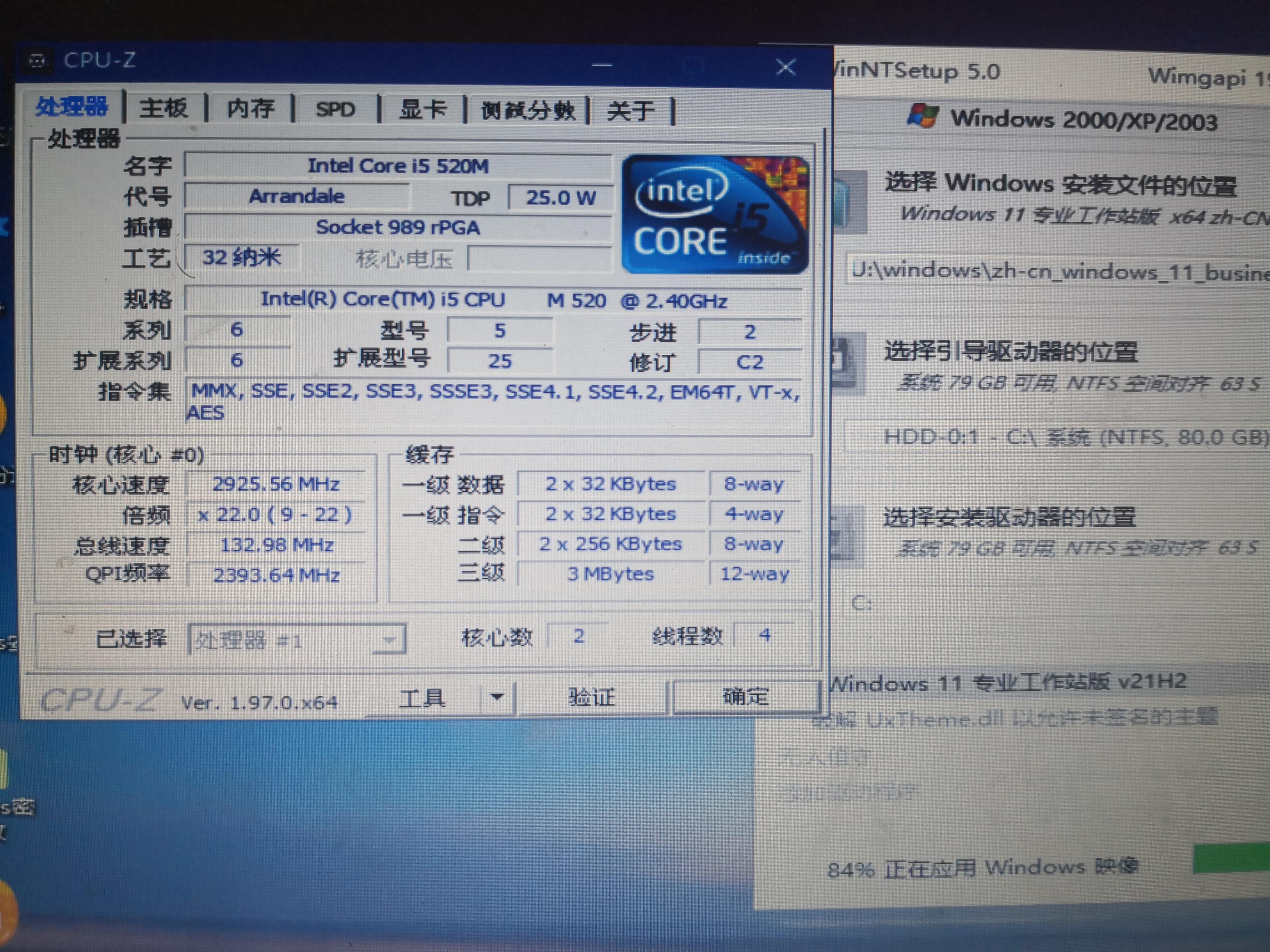
Task: Click the 2393.64 MHz QPI value
Action: (x=276, y=575)
